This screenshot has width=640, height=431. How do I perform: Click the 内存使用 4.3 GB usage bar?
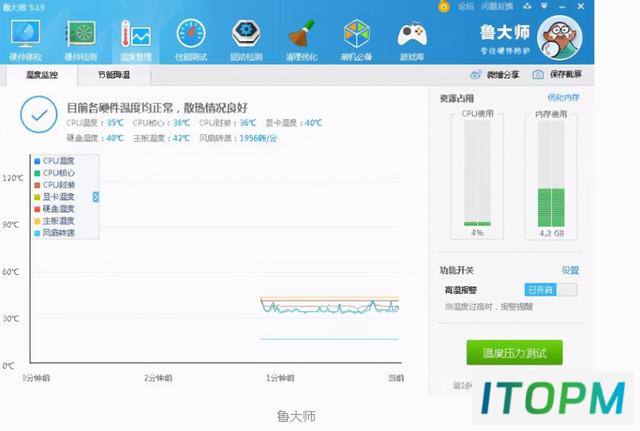point(551,173)
